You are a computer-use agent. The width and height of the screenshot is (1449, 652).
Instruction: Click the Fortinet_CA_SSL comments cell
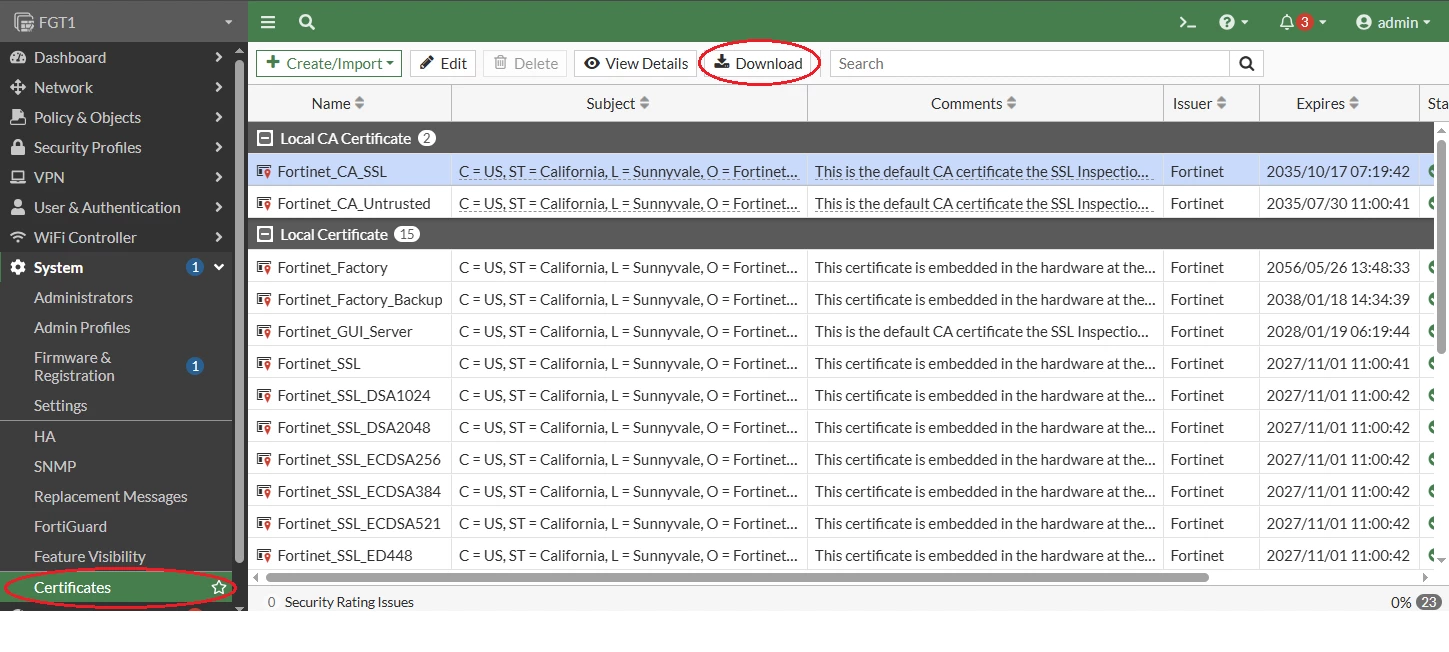pos(985,171)
